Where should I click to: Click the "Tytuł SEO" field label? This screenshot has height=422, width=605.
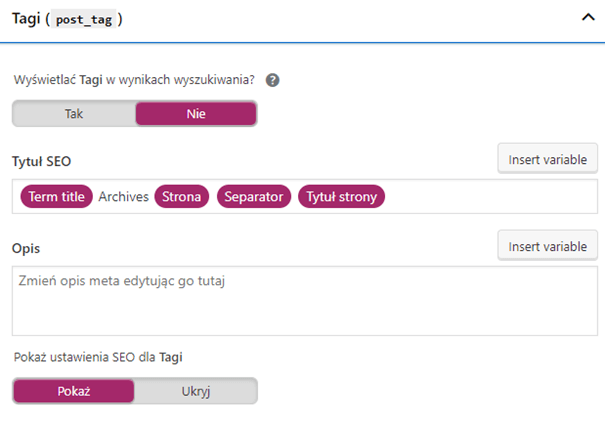coord(41,160)
